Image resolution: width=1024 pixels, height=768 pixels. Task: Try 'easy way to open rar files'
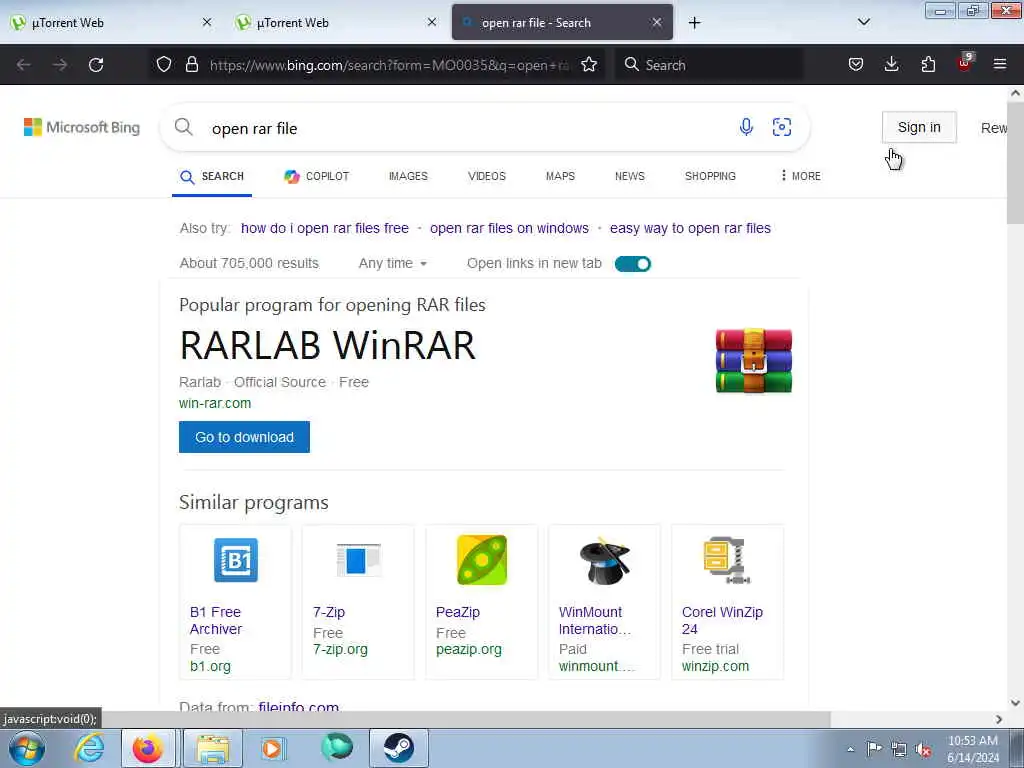(x=690, y=228)
